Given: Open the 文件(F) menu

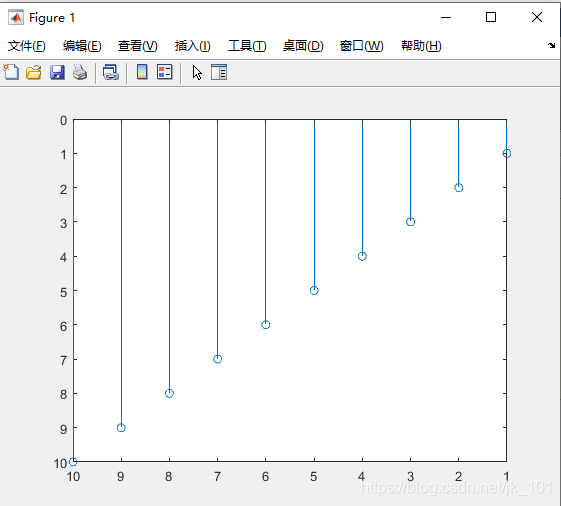Looking at the screenshot, I should click(x=27, y=46).
